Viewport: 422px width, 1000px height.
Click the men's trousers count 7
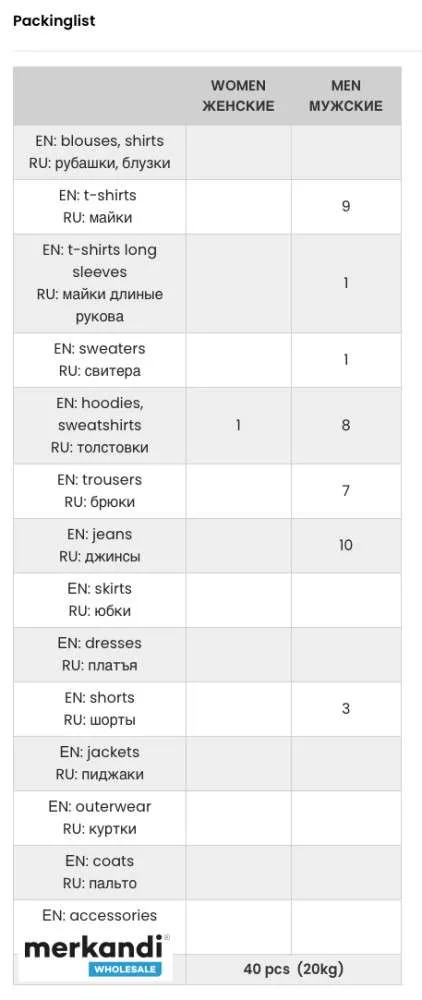click(x=346, y=490)
